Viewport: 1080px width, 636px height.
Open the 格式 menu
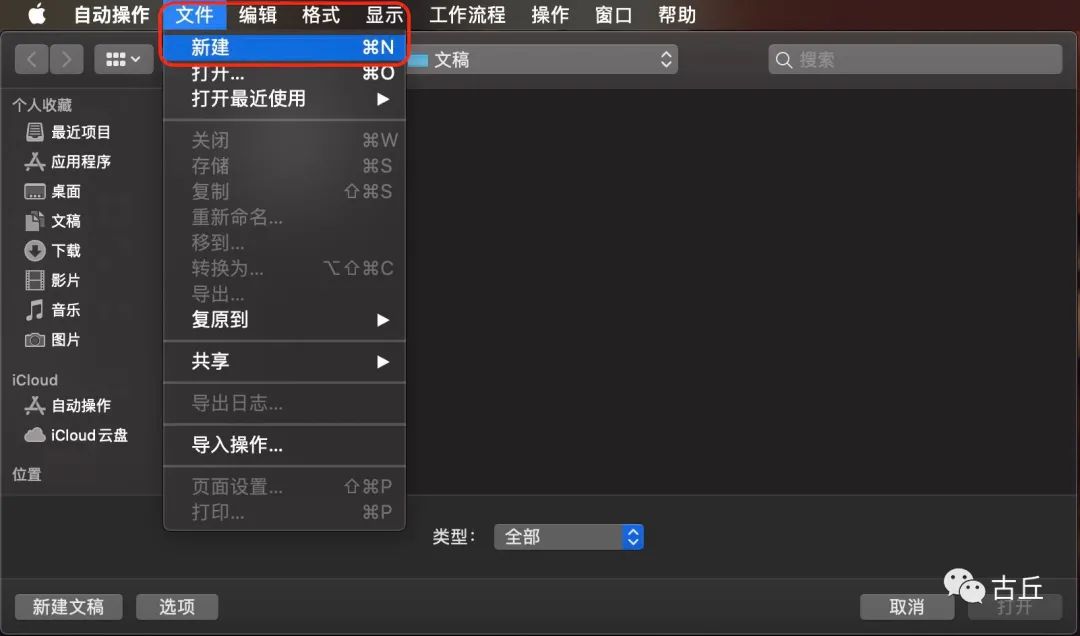tap(321, 14)
